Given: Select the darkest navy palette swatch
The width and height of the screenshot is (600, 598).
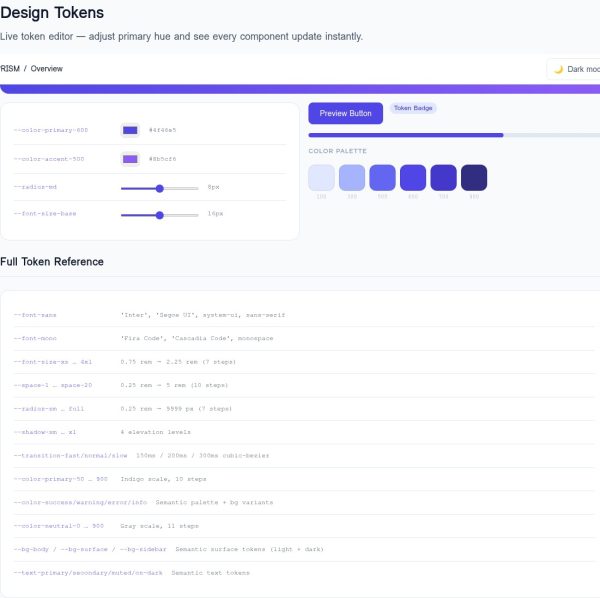Looking at the screenshot, I should [474, 178].
